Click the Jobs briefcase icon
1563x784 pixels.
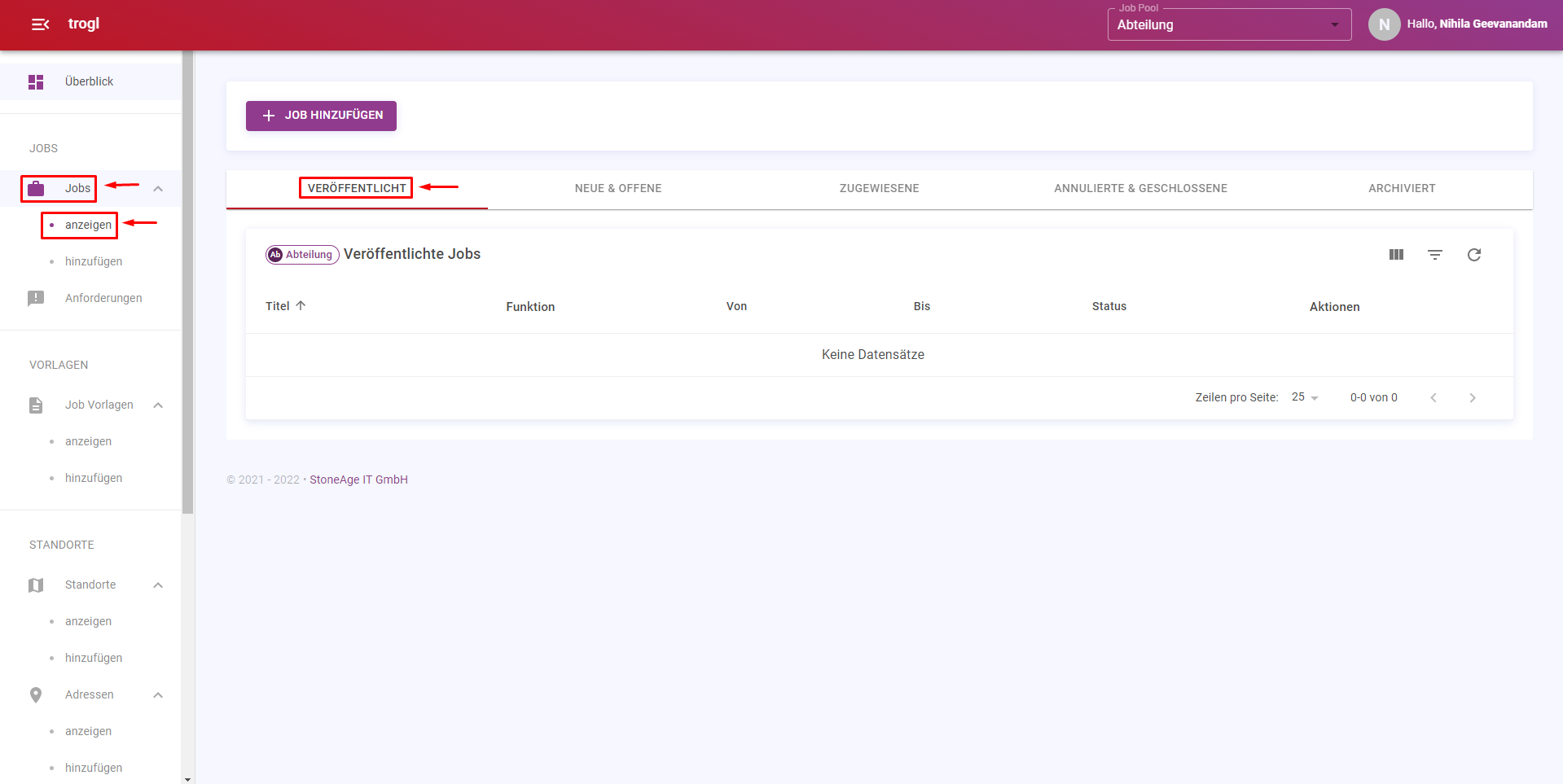coord(36,189)
